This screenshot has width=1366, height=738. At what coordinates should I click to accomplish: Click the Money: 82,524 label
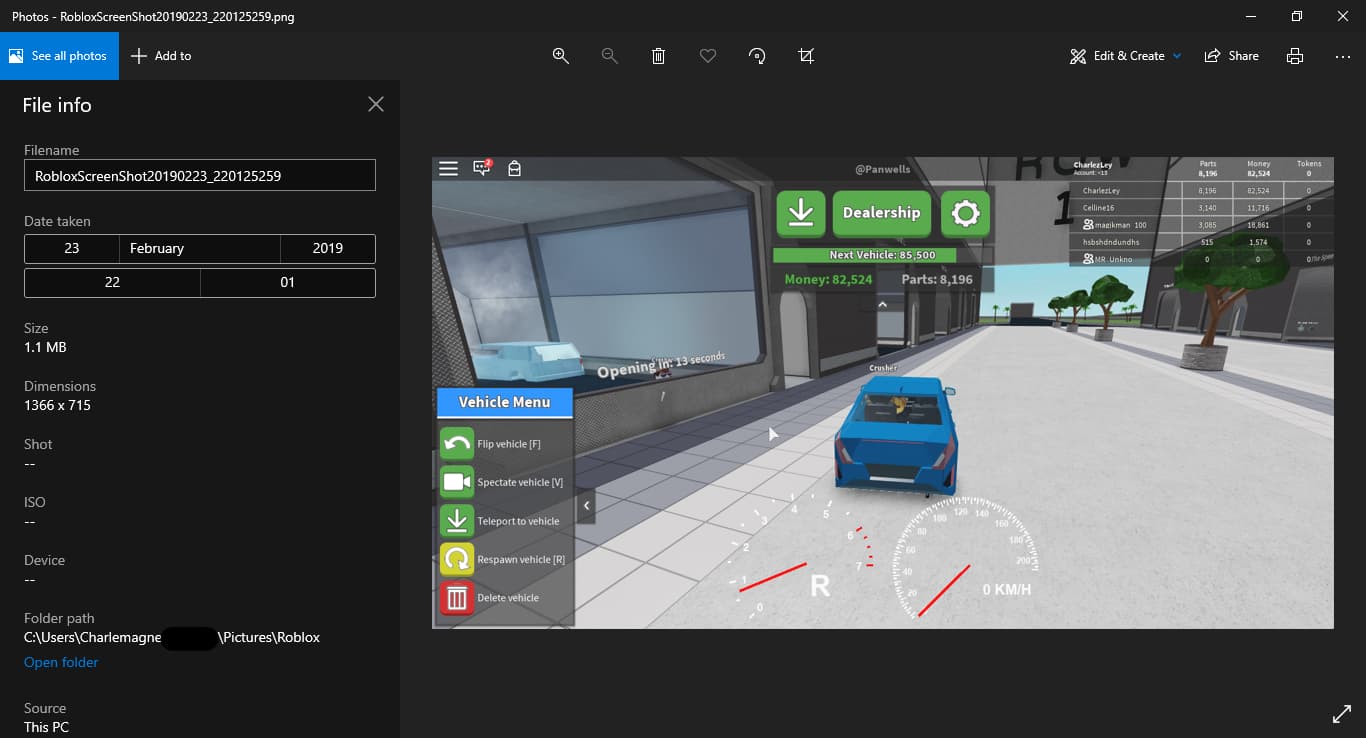pyautogui.click(x=828, y=280)
